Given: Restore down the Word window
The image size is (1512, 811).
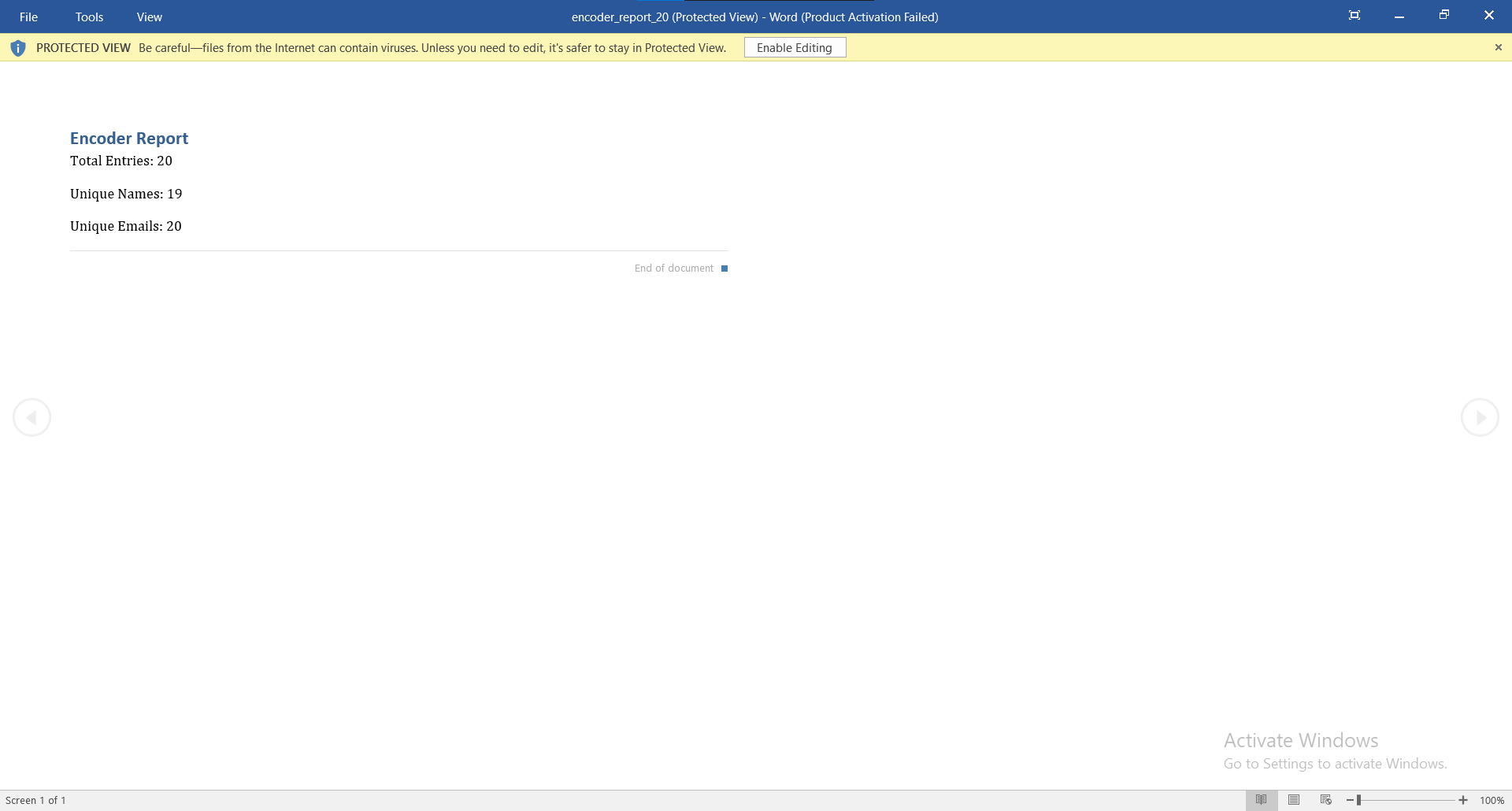Looking at the screenshot, I should 1444,15.
